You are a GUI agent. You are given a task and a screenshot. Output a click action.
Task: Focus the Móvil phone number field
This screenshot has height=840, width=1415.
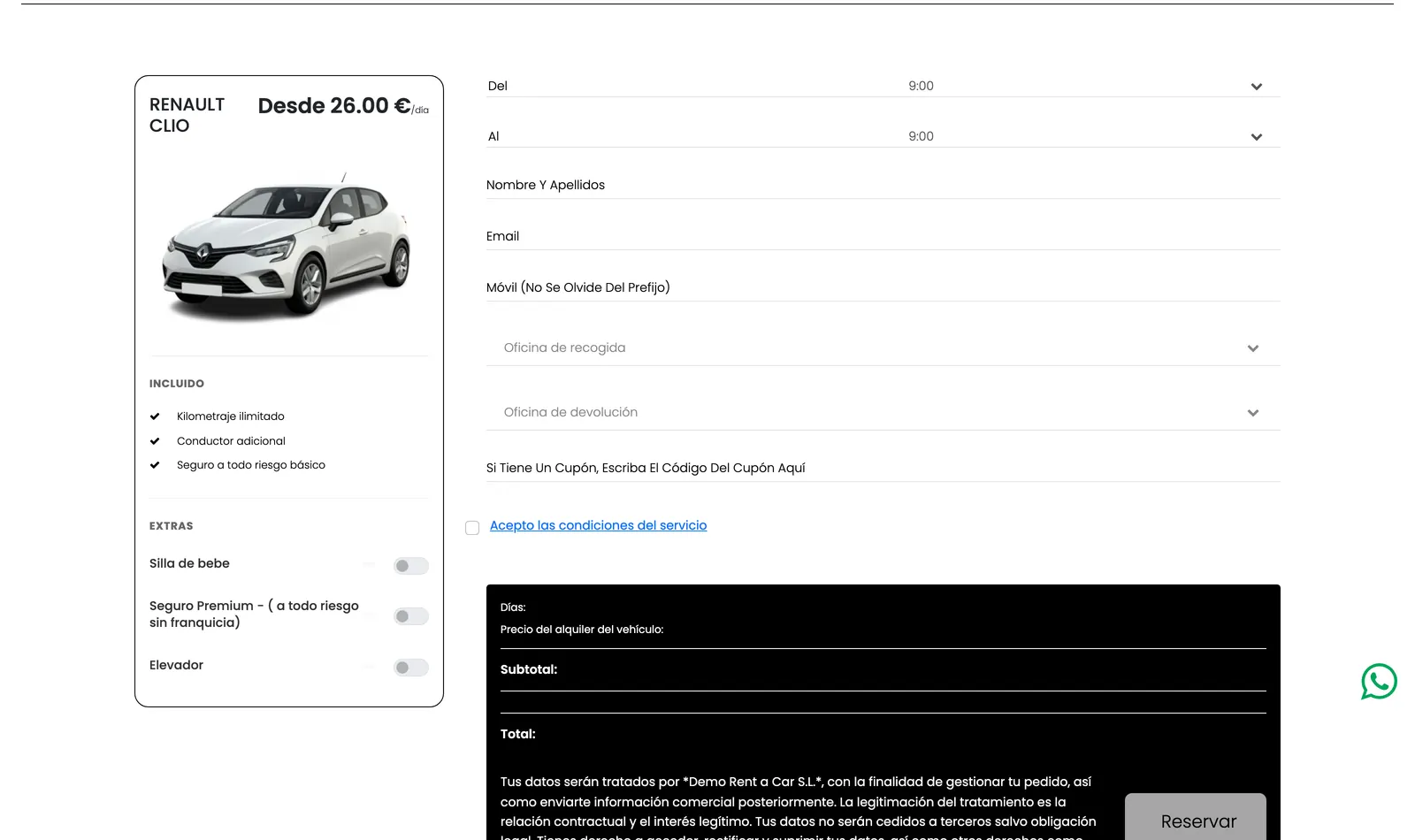click(x=883, y=287)
